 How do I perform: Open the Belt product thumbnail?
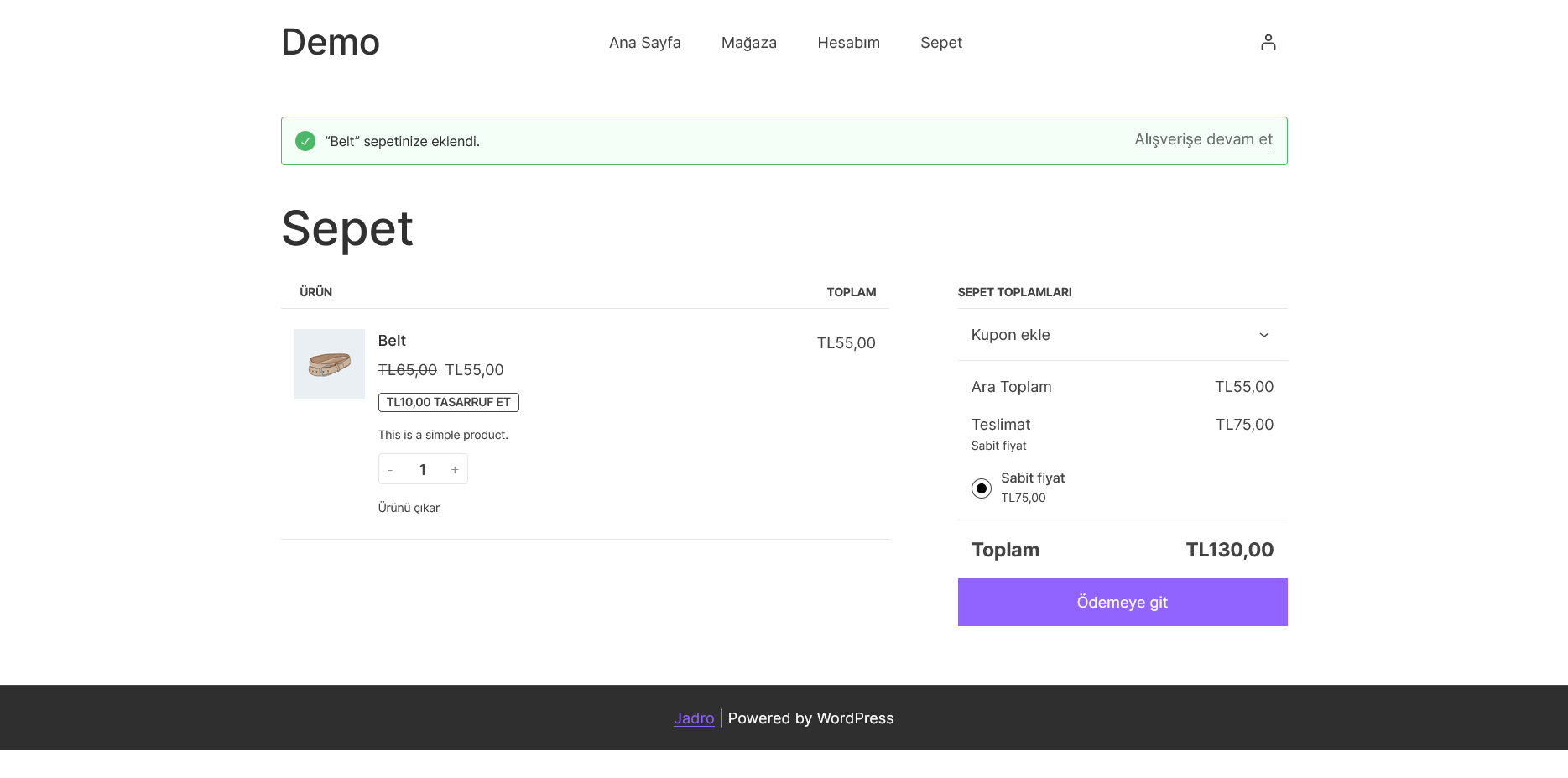coord(330,364)
